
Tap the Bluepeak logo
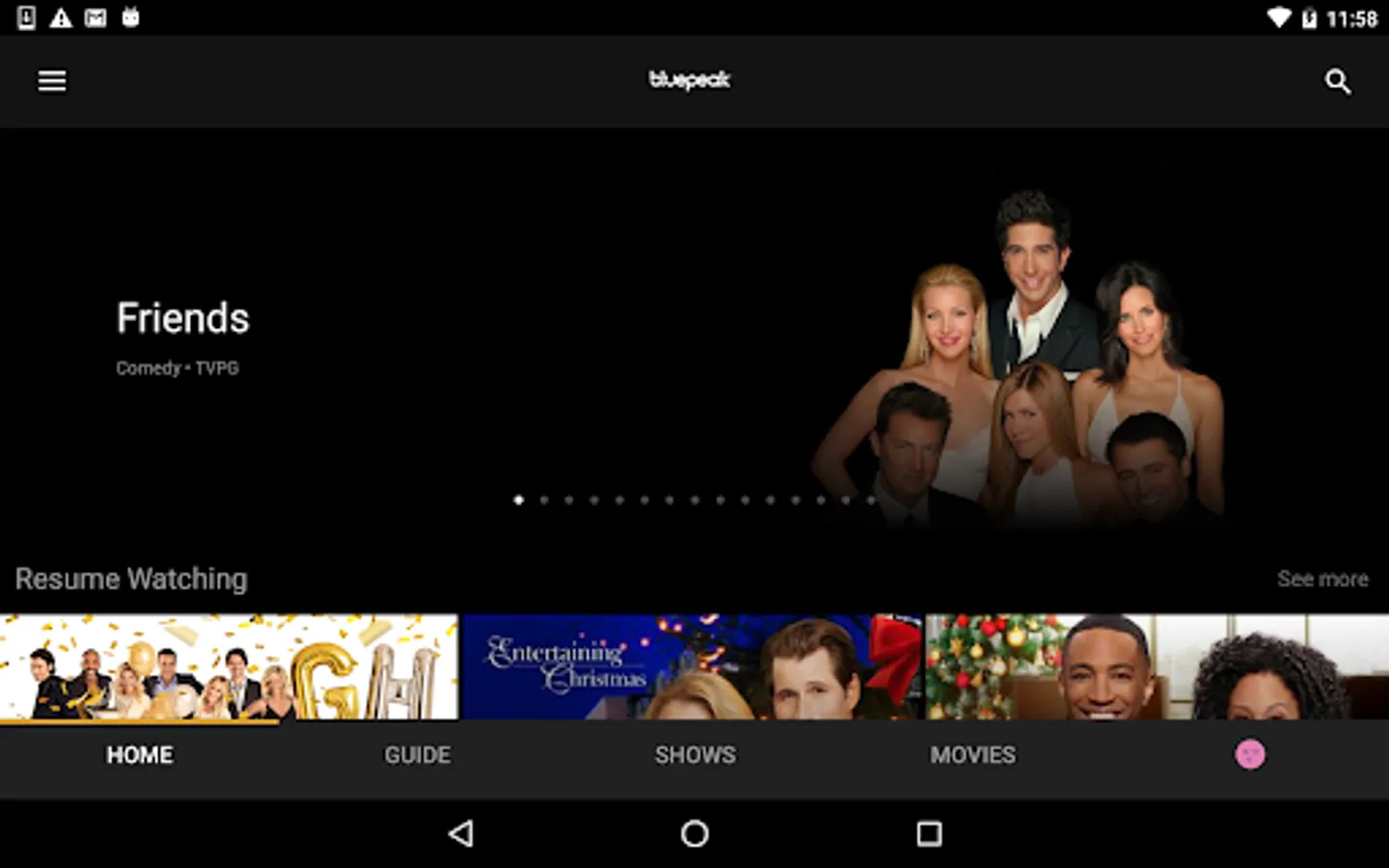(690, 80)
